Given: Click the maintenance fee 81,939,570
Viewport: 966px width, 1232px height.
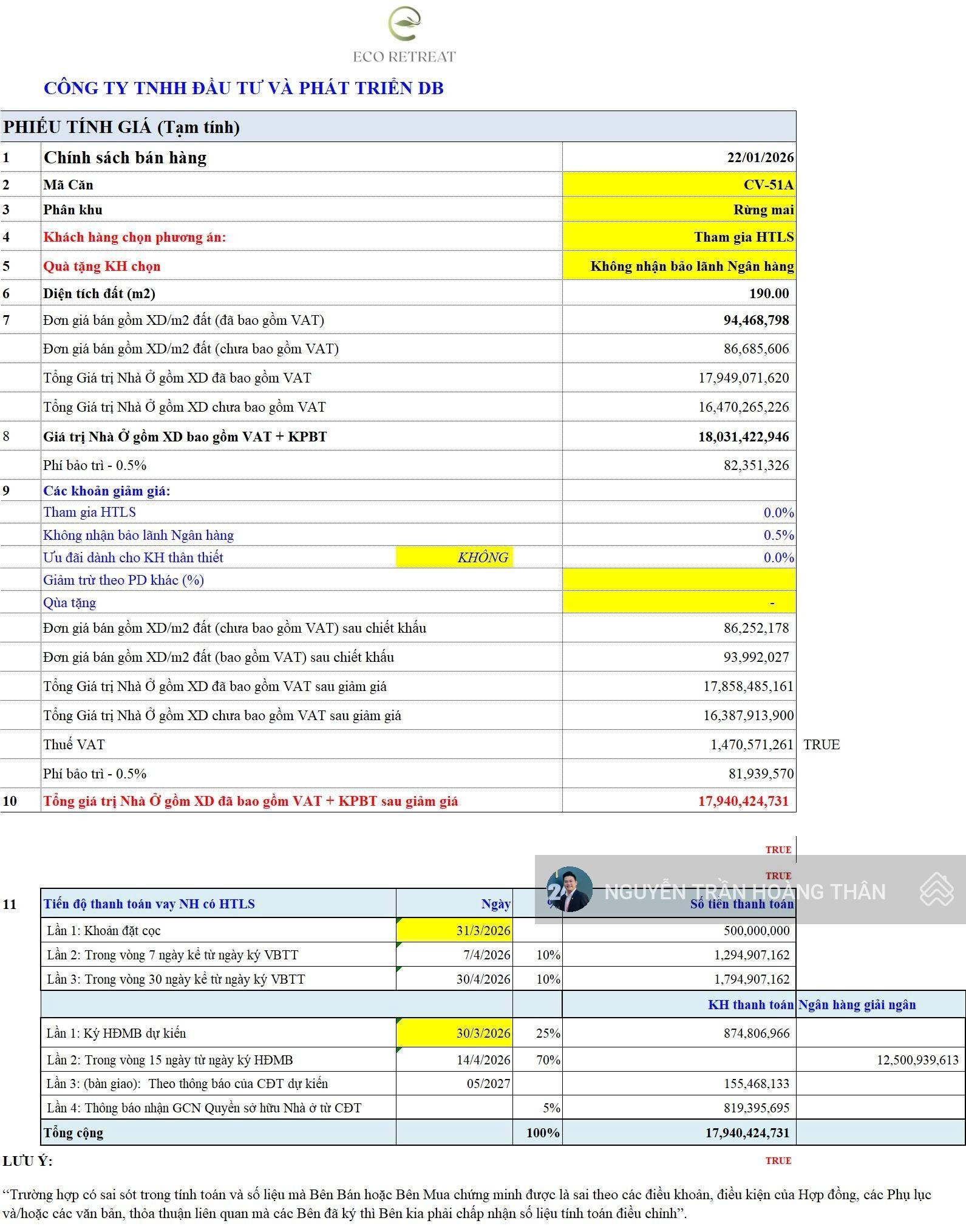Looking at the screenshot, I should pyautogui.click(x=761, y=774).
